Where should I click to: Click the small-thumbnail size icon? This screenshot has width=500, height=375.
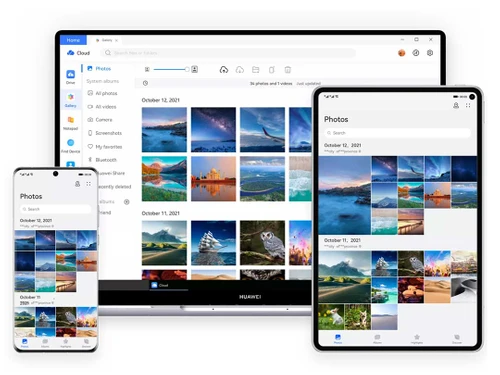[147, 69]
